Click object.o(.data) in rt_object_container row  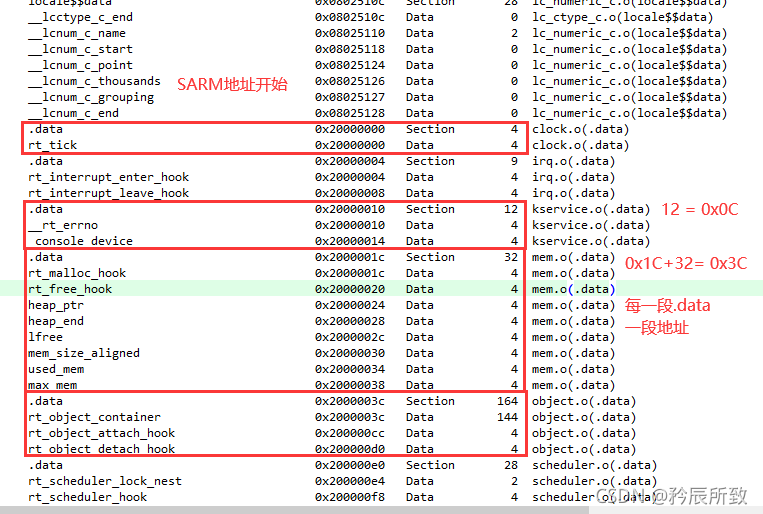(584, 418)
